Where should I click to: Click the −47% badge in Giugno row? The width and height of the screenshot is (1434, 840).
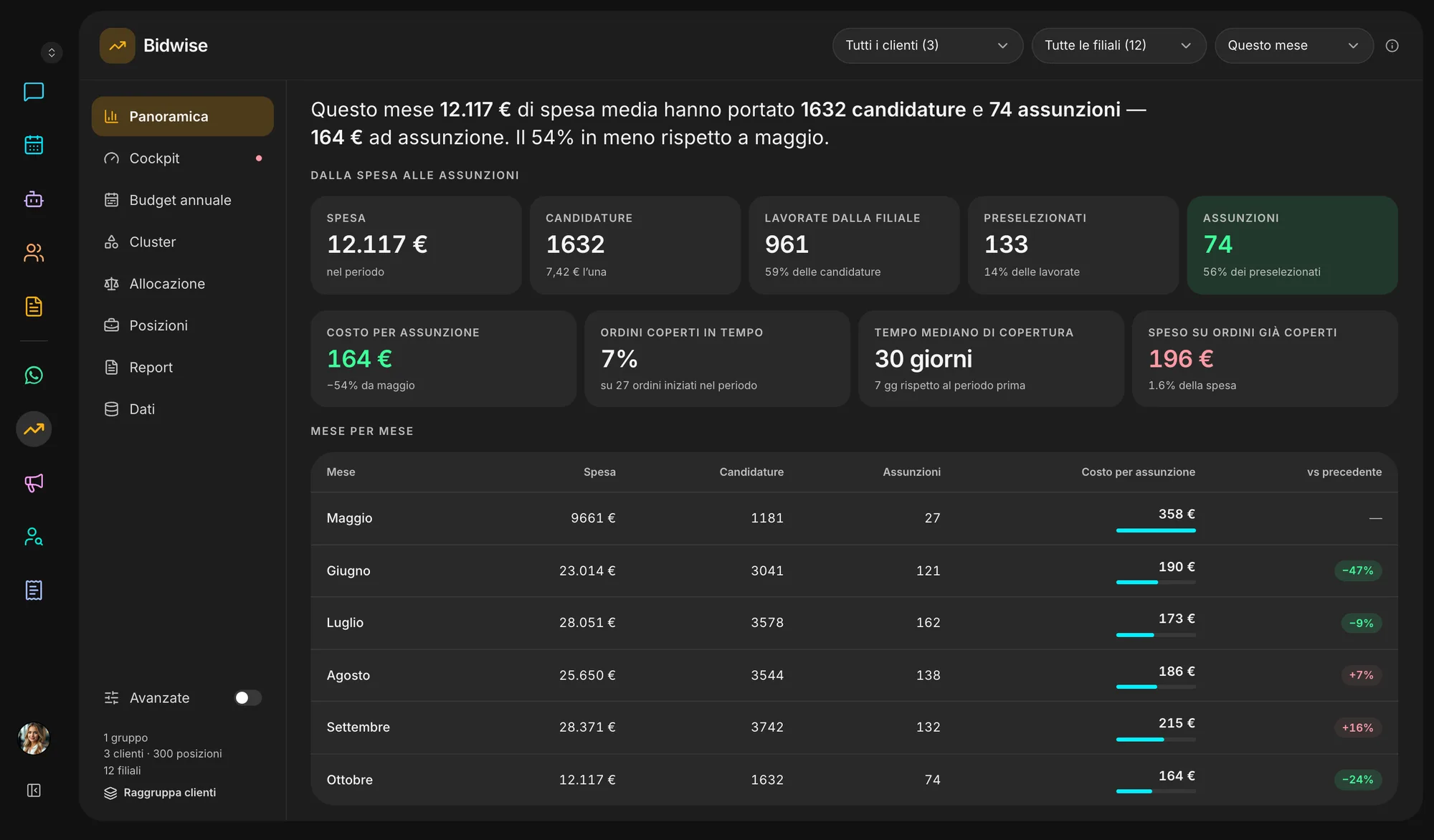coord(1358,571)
